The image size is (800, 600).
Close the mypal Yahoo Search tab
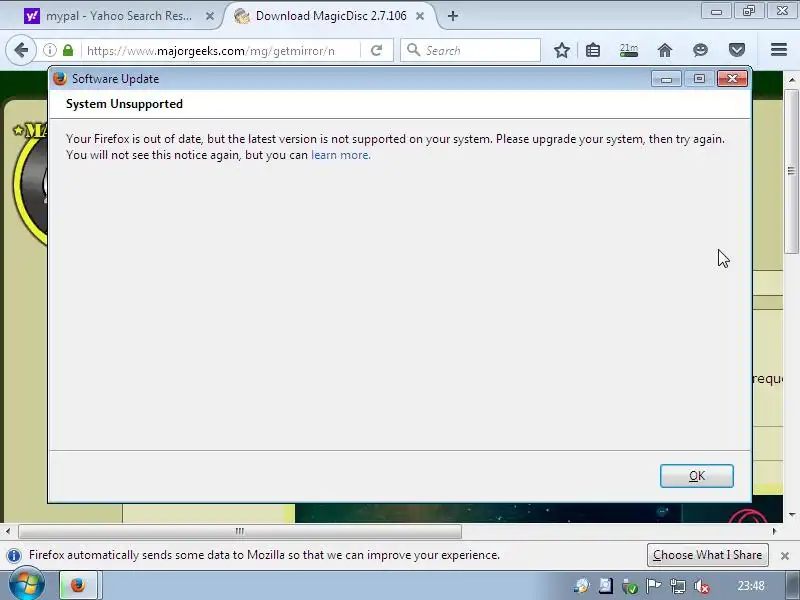click(x=210, y=16)
